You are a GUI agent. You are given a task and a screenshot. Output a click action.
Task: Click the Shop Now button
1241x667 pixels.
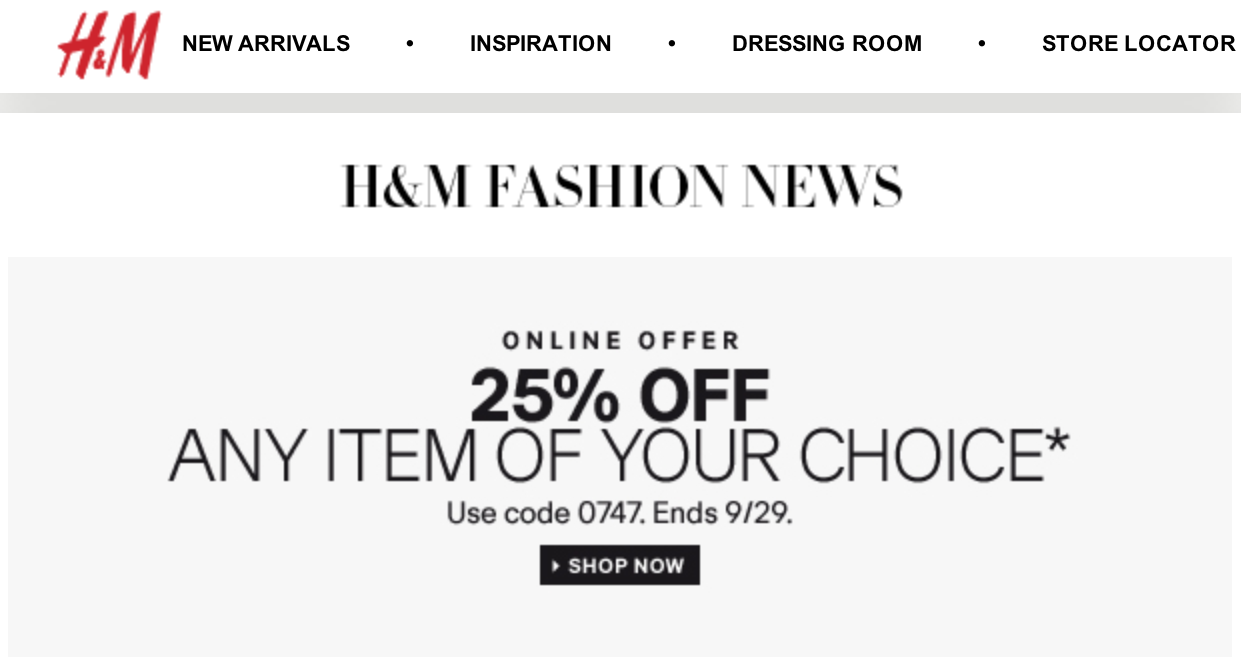[x=620, y=565]
